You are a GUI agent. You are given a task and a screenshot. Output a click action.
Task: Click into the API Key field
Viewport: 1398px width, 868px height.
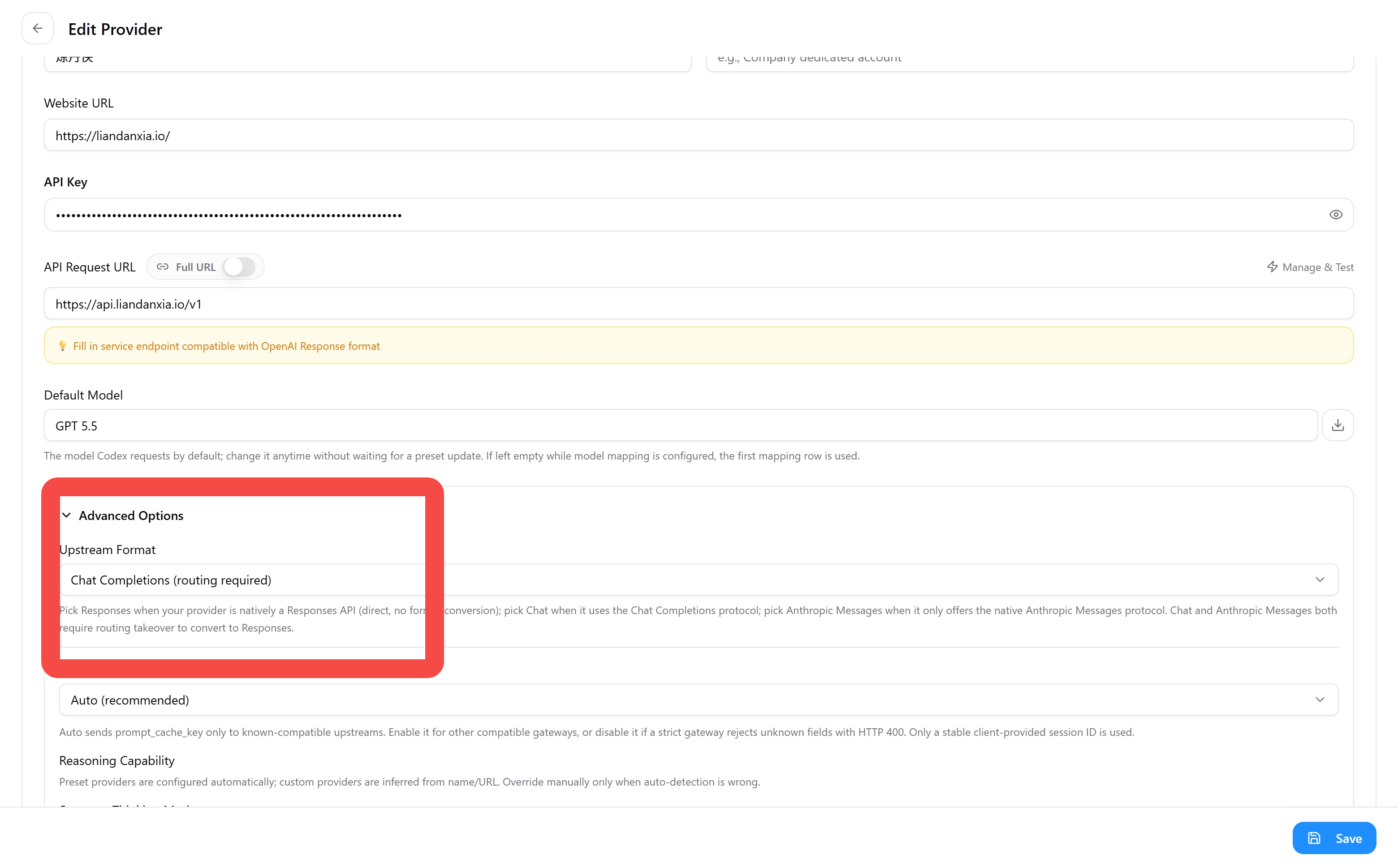coord(699,215)
